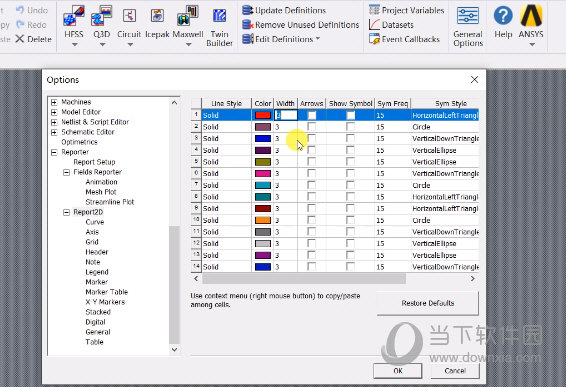Click the red color swatch row 1
The height and width of the screenshot is (387, 566).
click(x=263, y=115)
